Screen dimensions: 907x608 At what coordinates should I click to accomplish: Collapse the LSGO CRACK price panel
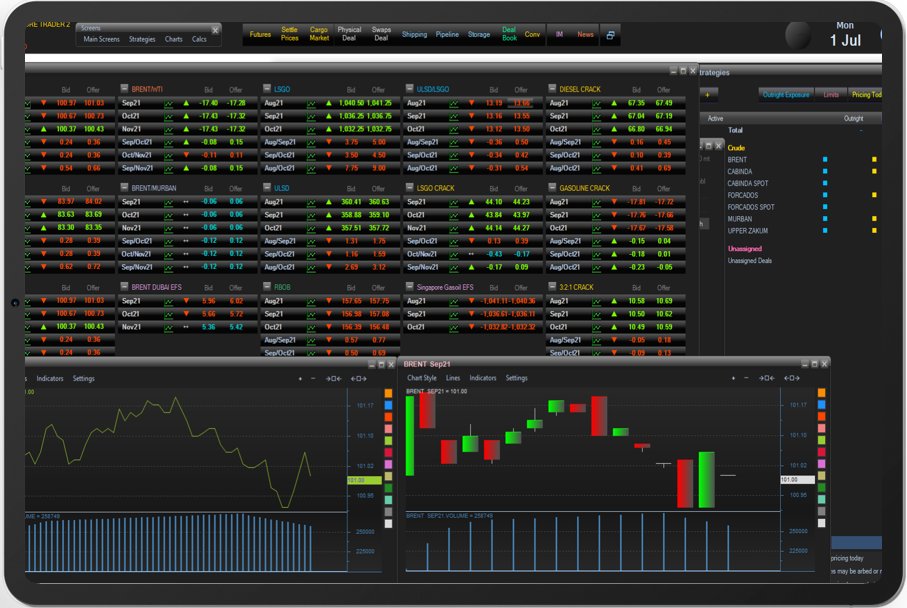tap(410, 187)
